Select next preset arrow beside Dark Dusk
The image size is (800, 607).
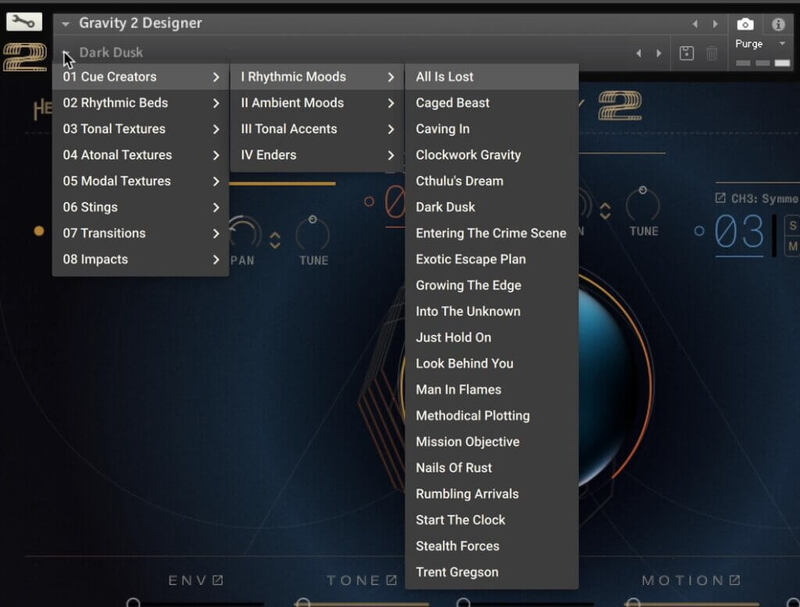[x=659, y=53]
